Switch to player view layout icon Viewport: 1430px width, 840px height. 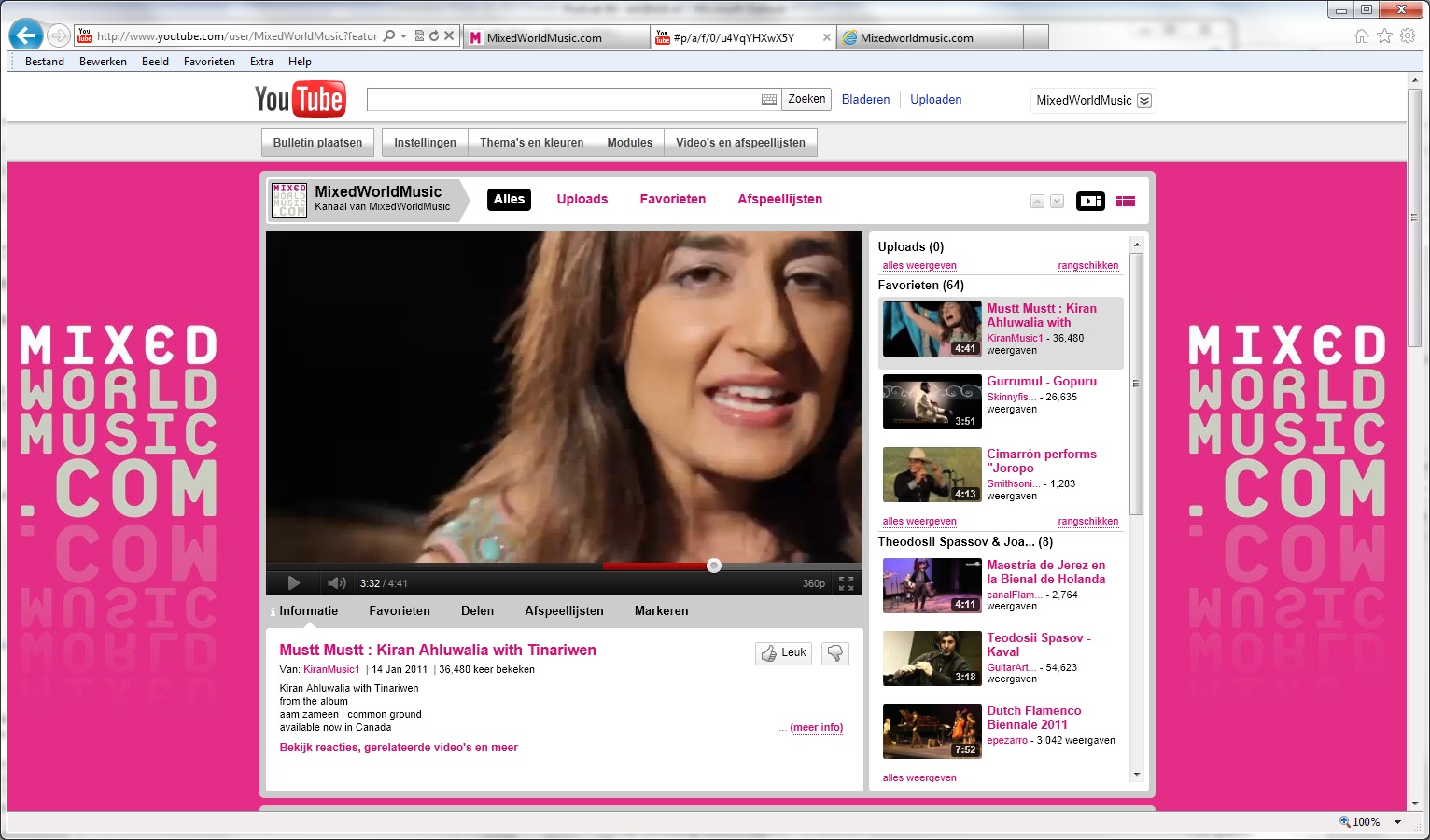[x=1090, y=201]
